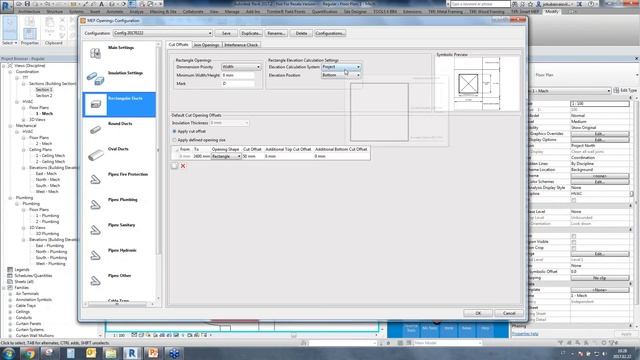The height and width of the screenshot is (360, 640).
Task: Click the Rename... button
Action: pos(276,33)
